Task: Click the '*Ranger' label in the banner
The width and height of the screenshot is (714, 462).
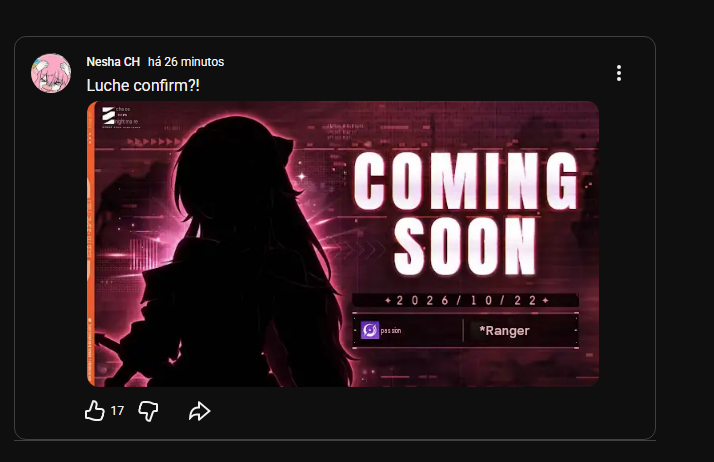Action: tap(504, 330)
